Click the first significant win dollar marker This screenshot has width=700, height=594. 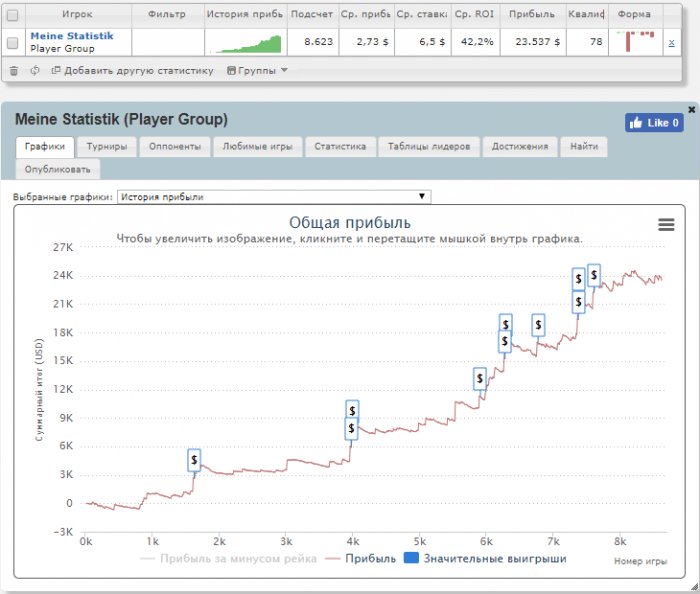pyautogui.click(x=194, y=460)
